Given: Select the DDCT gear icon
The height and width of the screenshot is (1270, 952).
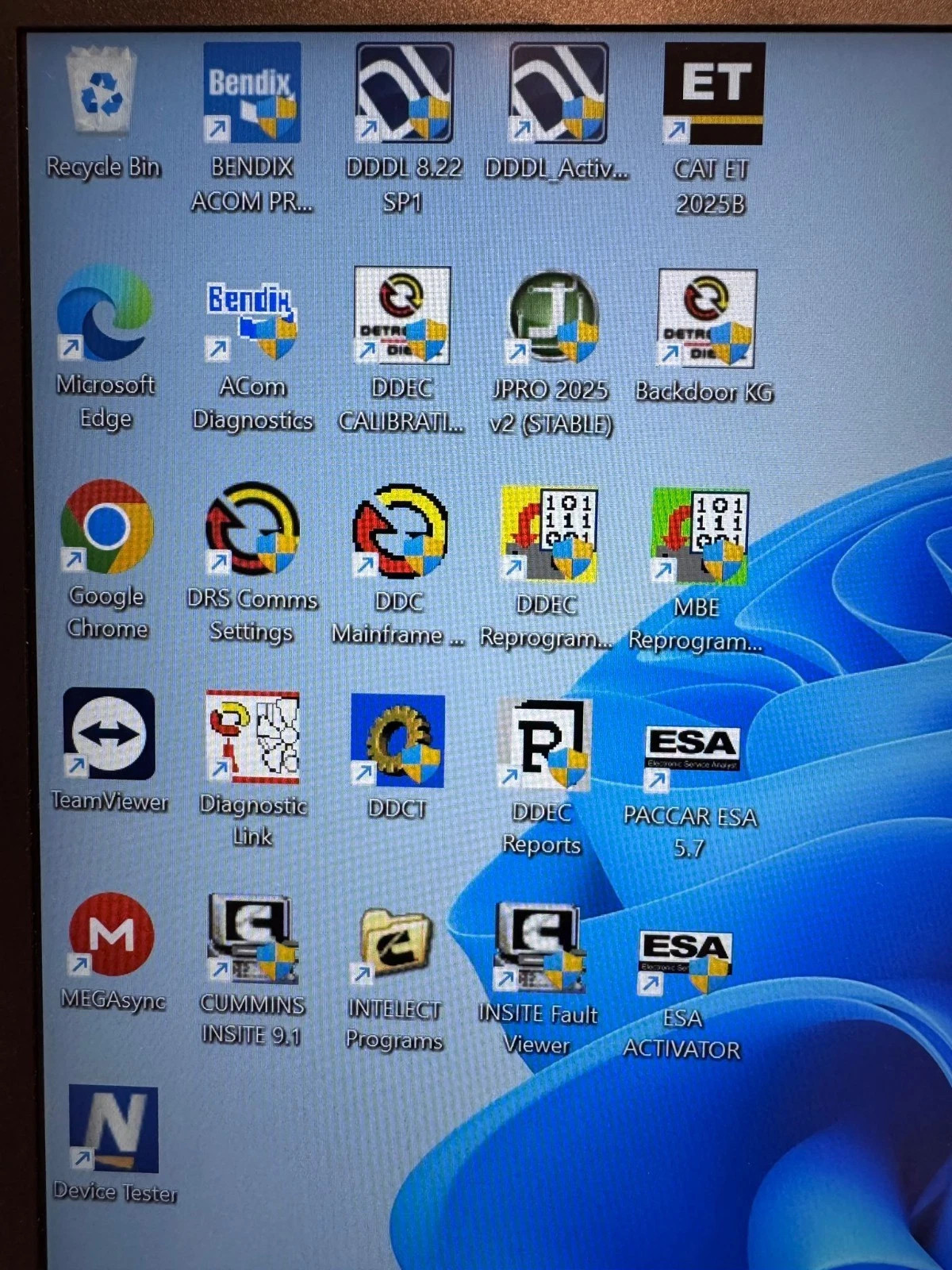Looking at the screenshot, I should tap(397, 741).
